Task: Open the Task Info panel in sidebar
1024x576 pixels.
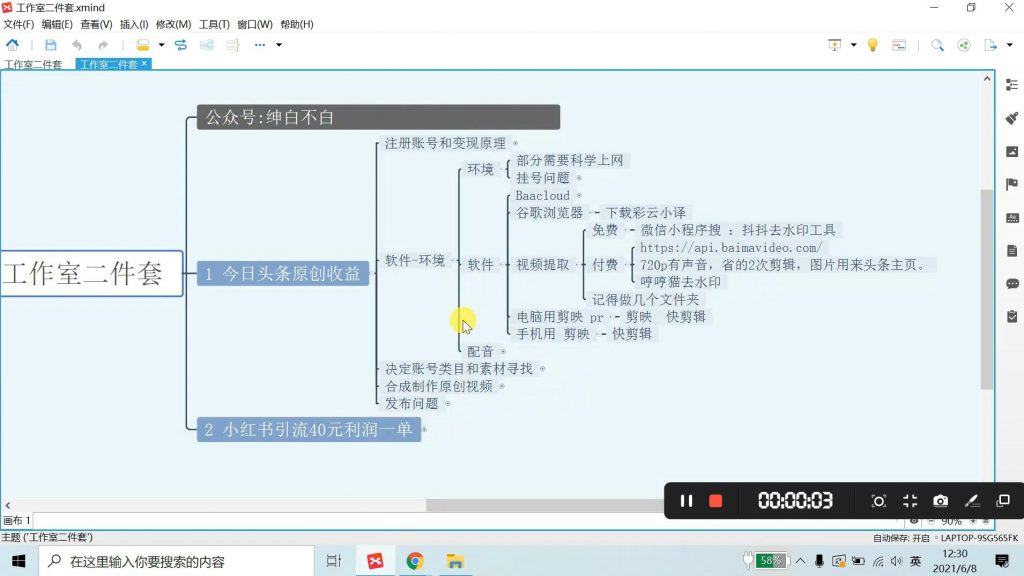Action: pos(1012,317)
